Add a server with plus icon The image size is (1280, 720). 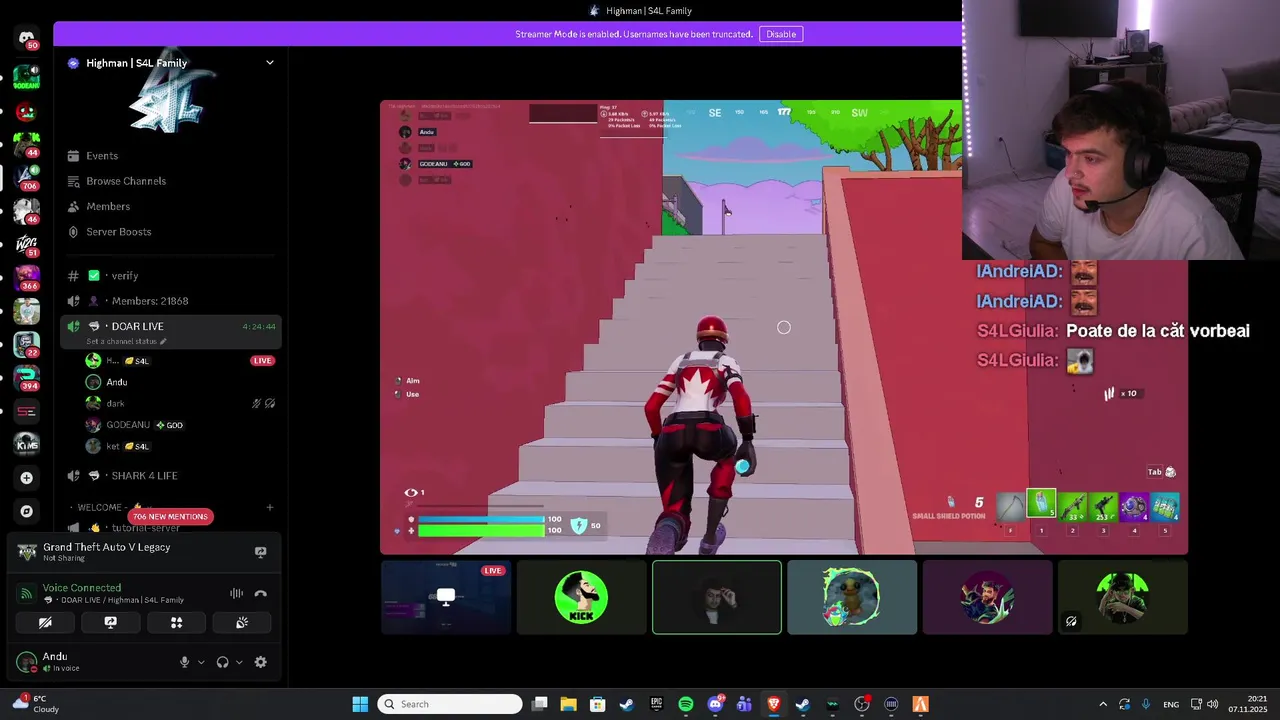coord(27,478)
